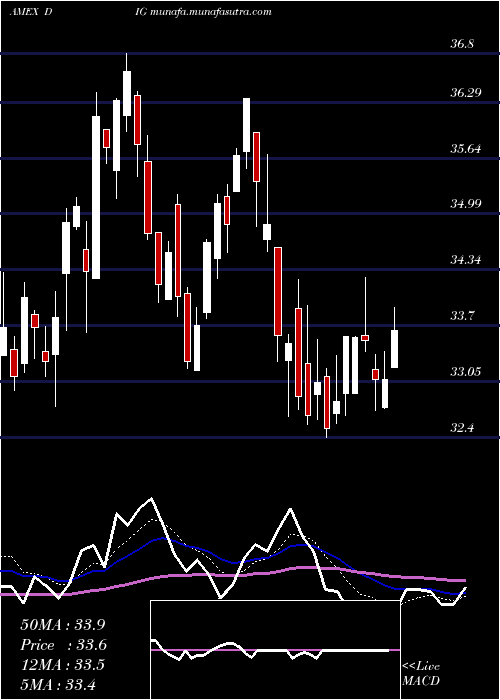500x700 pixels.
Task: Click the 36.29 price axis label
Action: tap(467, 93)
